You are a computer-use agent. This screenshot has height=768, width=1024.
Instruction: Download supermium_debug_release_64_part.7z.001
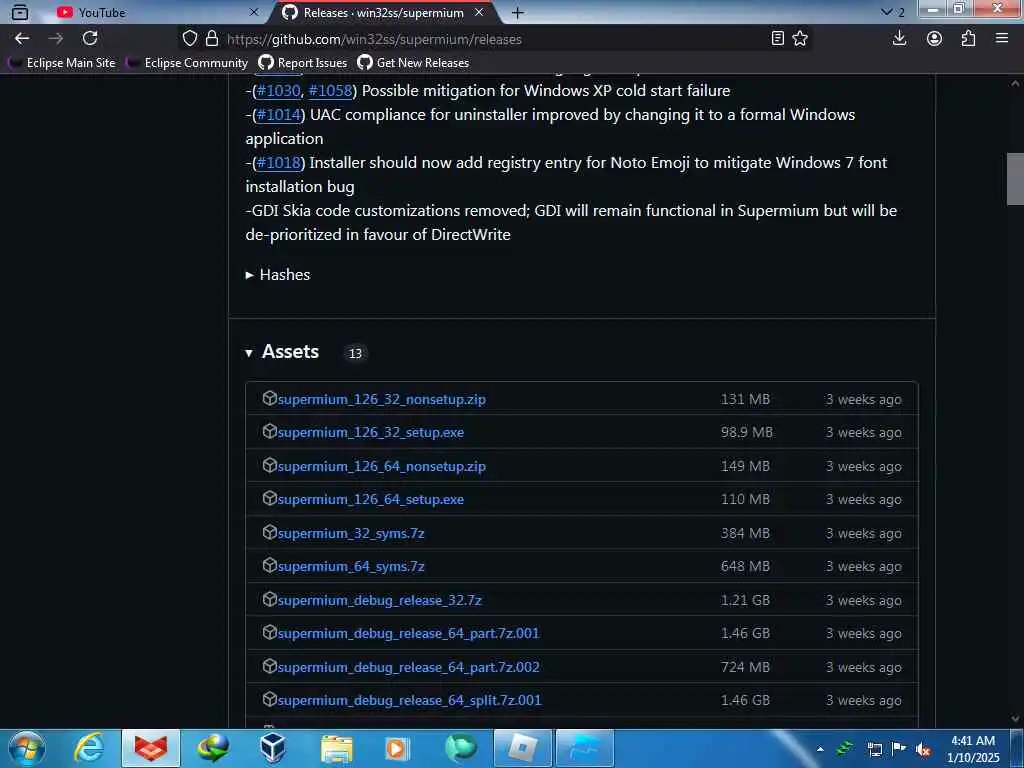pos(408,633)
